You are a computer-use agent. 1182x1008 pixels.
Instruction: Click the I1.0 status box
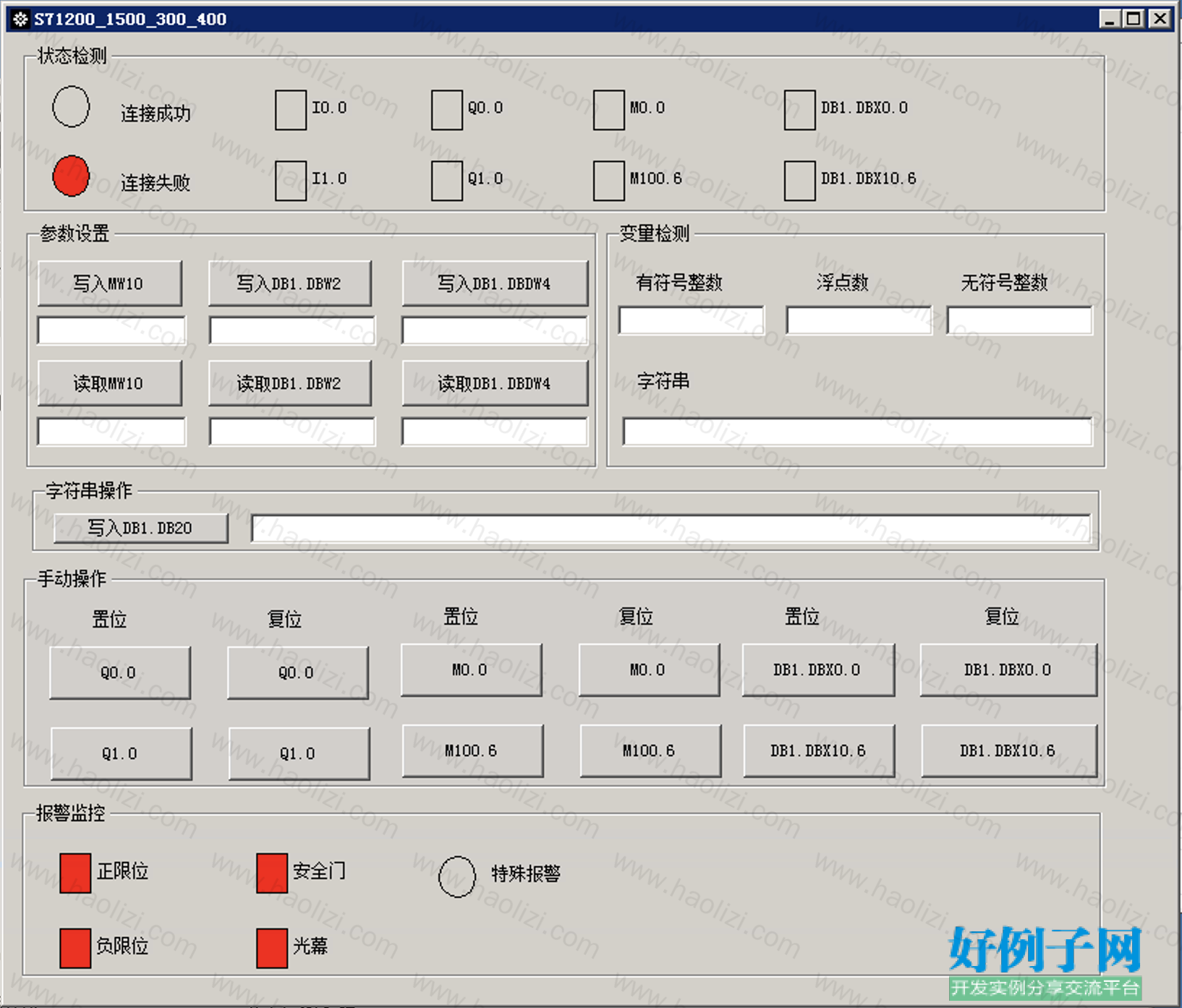[x=291, y=181]
